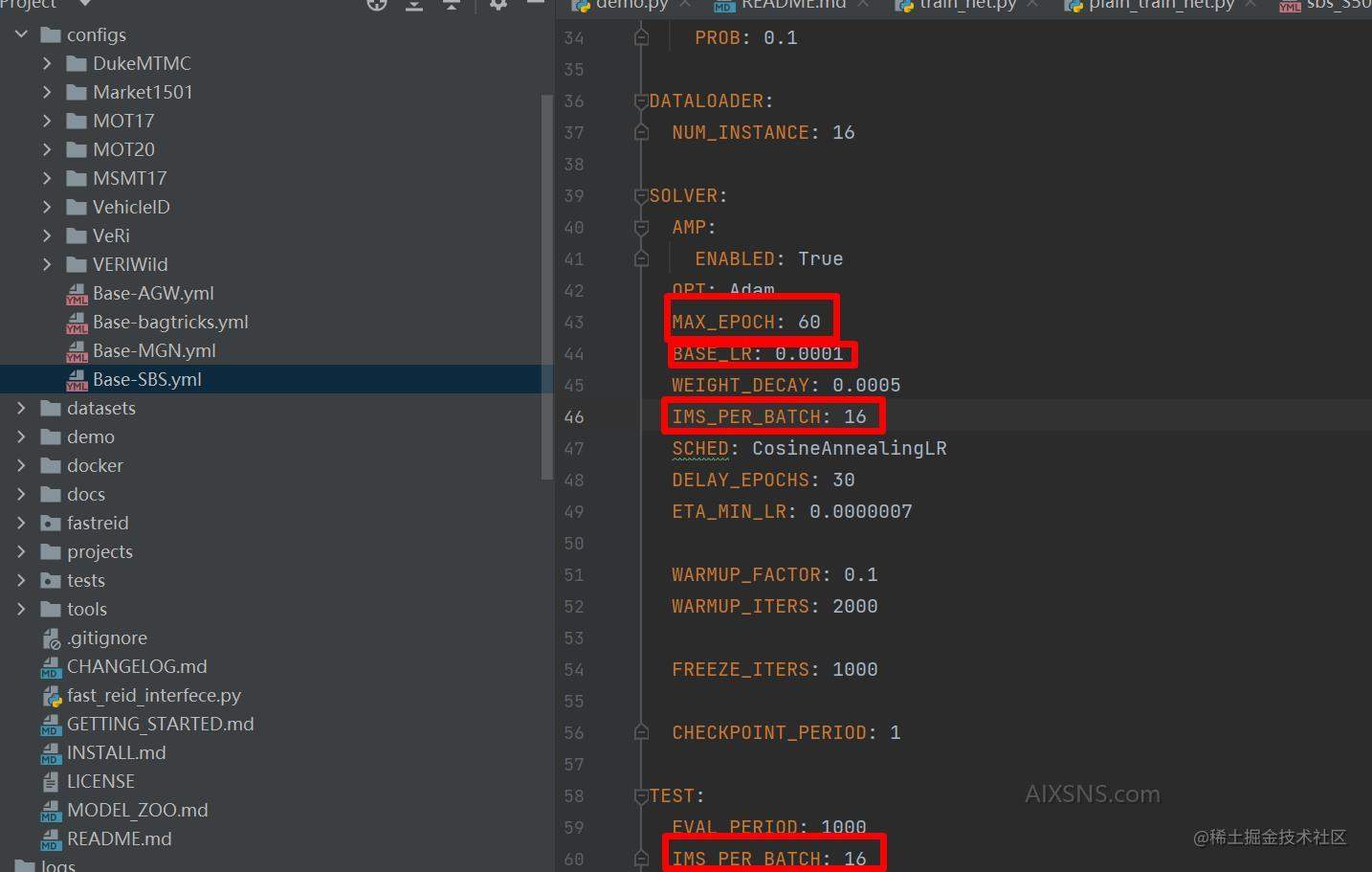Image resolution: width=1372 pixels, height=872 pixels.
Task: Place cursor on the MAX_EPOCH value 60
Action: 809,323
